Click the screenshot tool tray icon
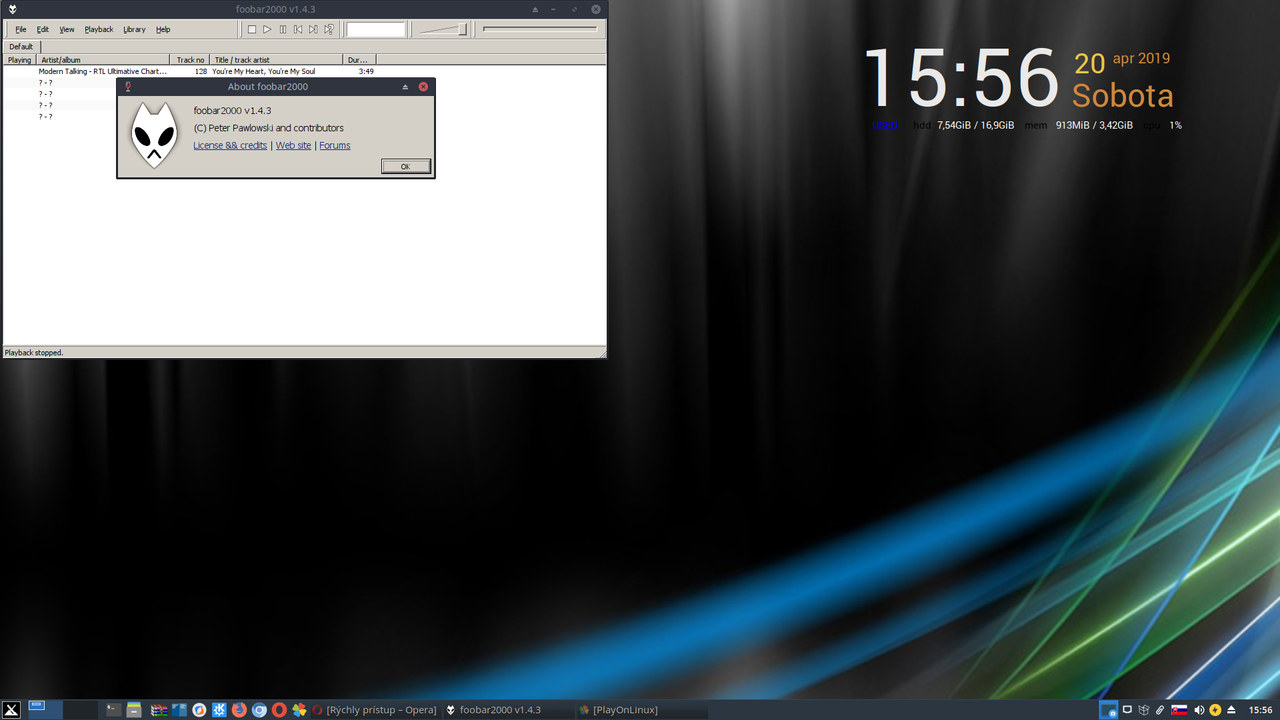This screenshot has width=1280, height=720. (1108, 710)
